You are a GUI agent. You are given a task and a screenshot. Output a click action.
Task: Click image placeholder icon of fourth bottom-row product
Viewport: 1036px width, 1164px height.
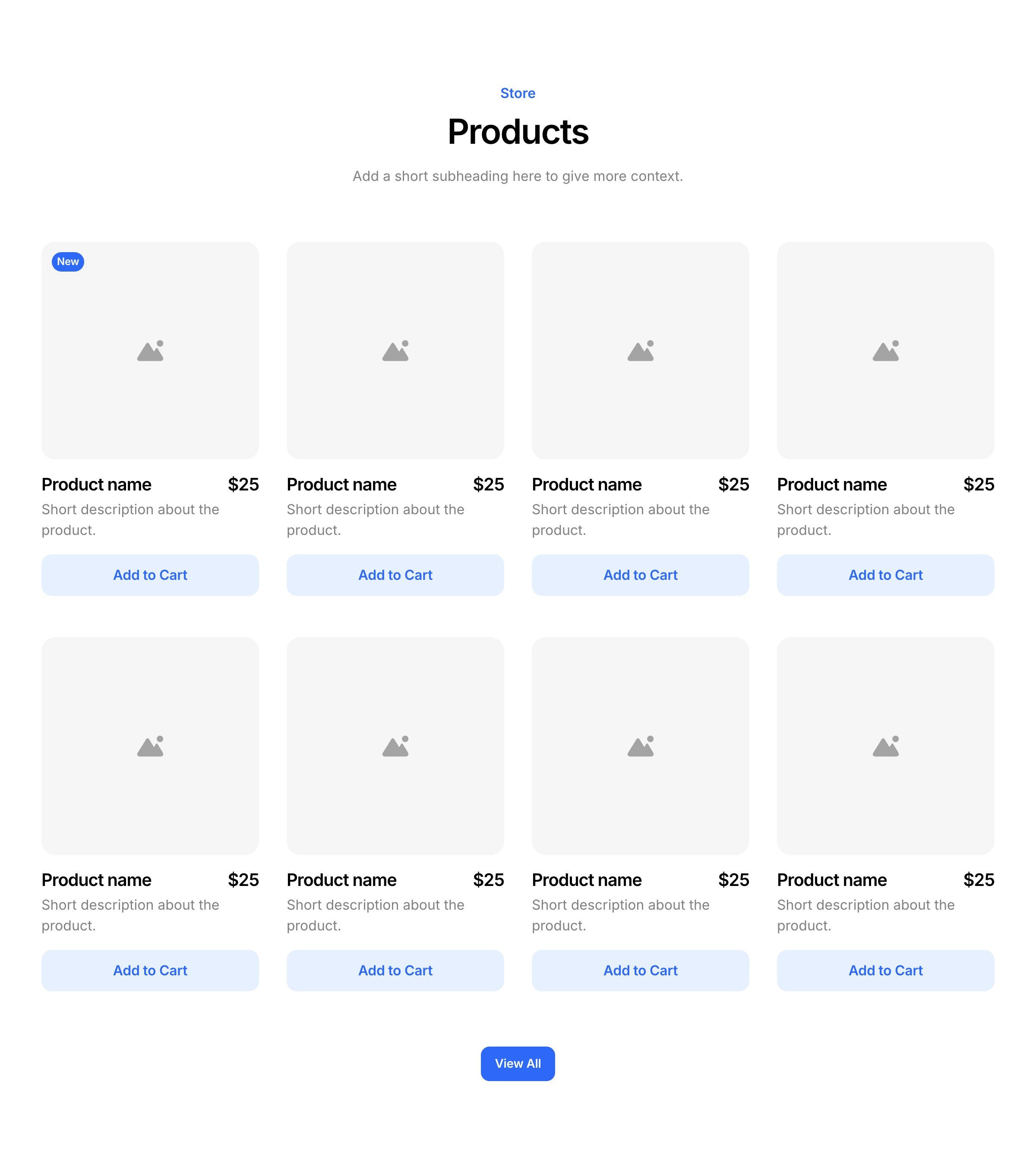(x=886, y=746)
